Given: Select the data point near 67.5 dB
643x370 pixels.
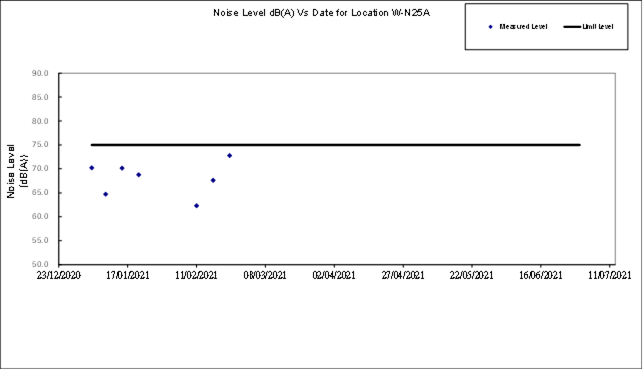Looking at the screenshot, I should (213, 180).
